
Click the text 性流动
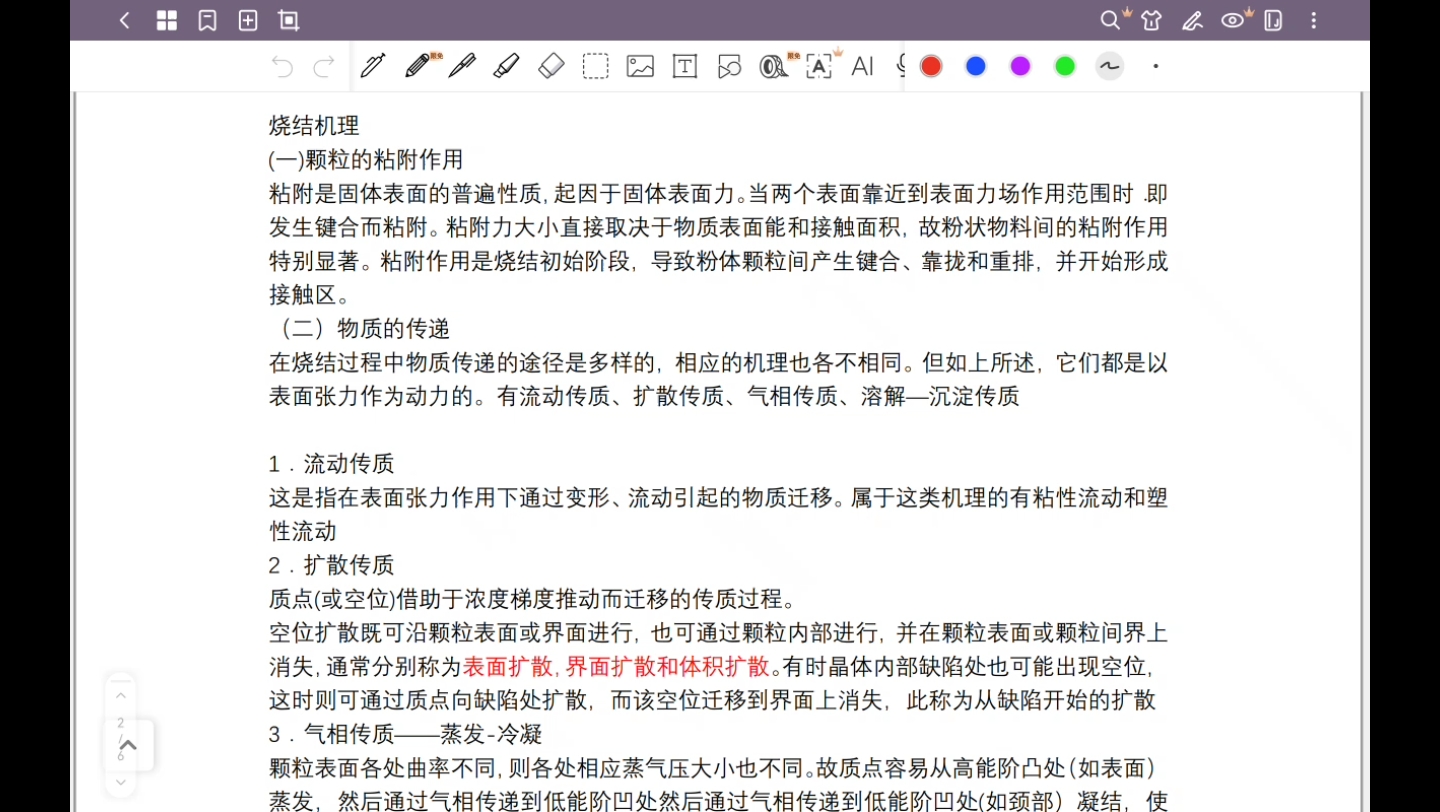303,532
